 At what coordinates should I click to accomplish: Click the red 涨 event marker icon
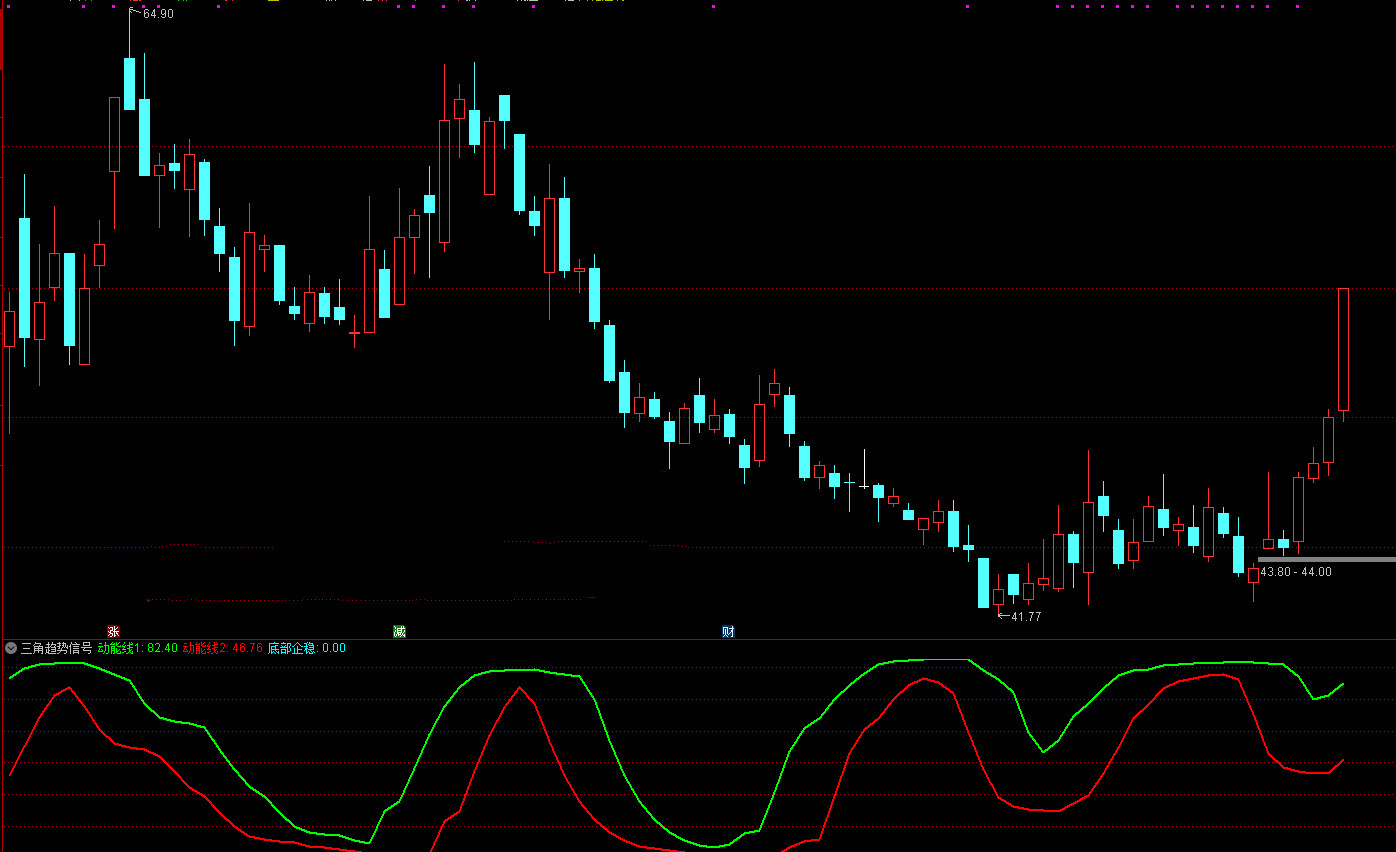pos(113,632)
